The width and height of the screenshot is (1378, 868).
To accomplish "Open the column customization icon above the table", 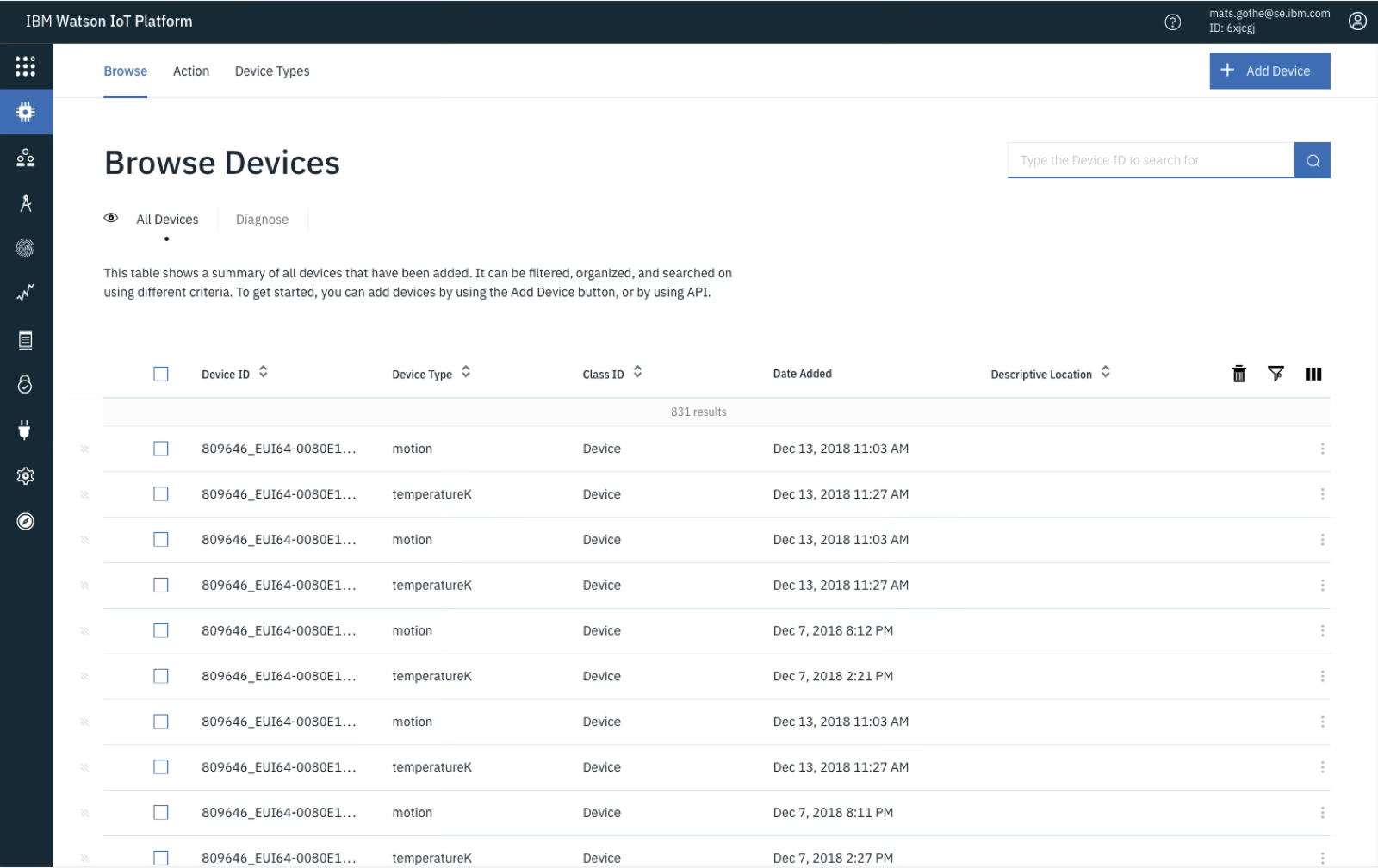I will [1313, 374].
